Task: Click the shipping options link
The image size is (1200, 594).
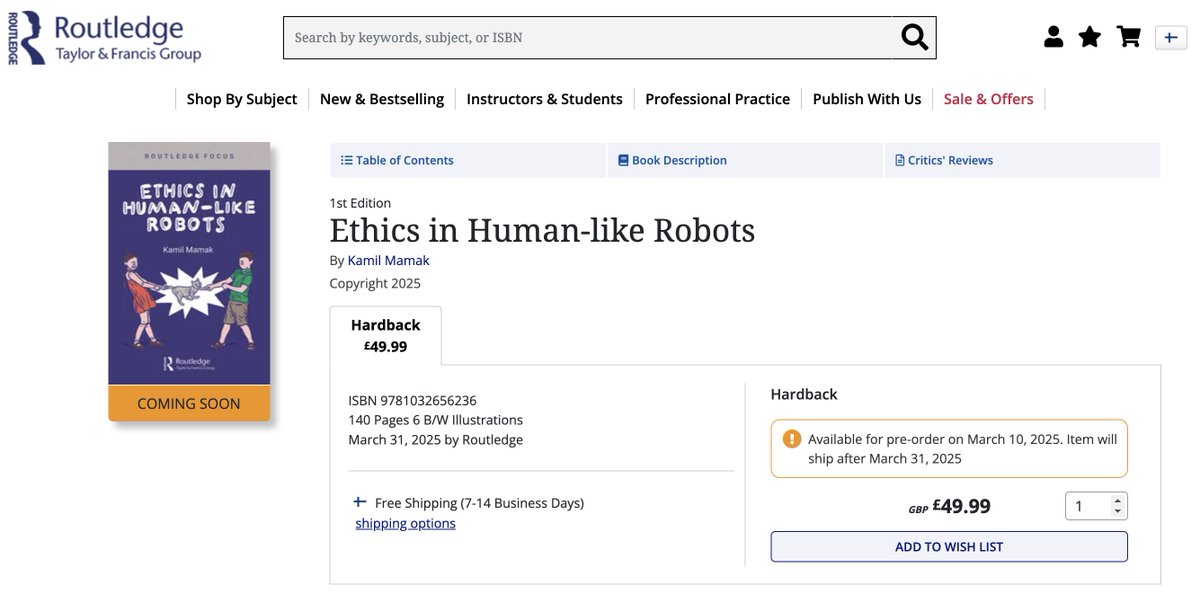Action: pyautogui.click(x=404, y=522)
